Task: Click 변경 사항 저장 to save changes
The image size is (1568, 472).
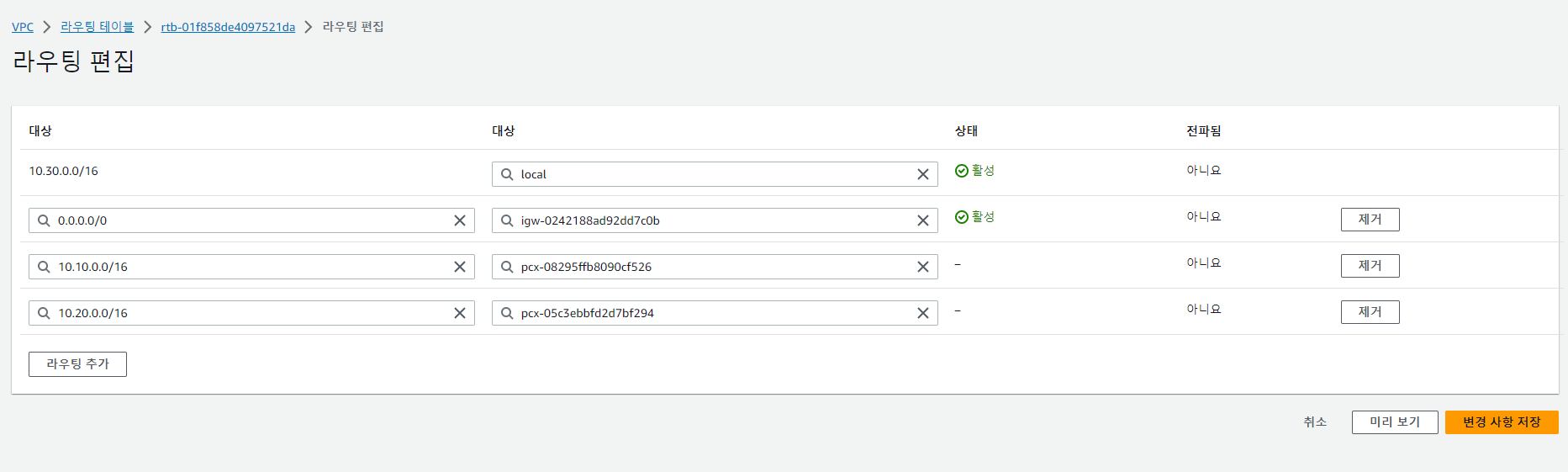Action: pos(1502,422)
